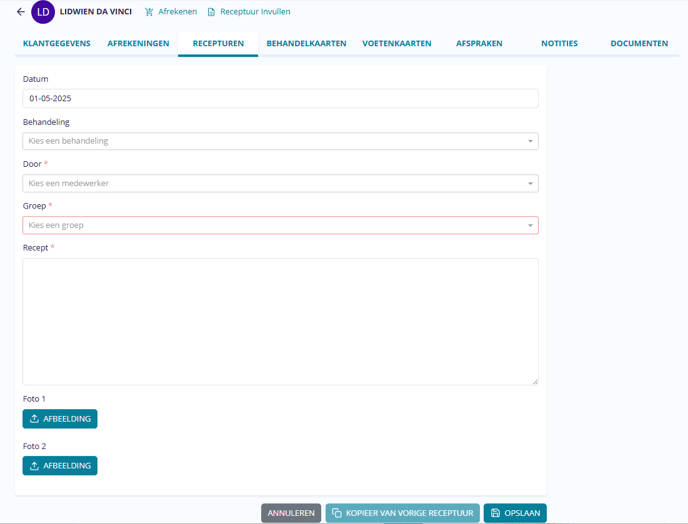This screenshot has height=524, width=688.
Task: Upload an image for Foto 2
Action: pyautogui.click(x=60, y=466)
